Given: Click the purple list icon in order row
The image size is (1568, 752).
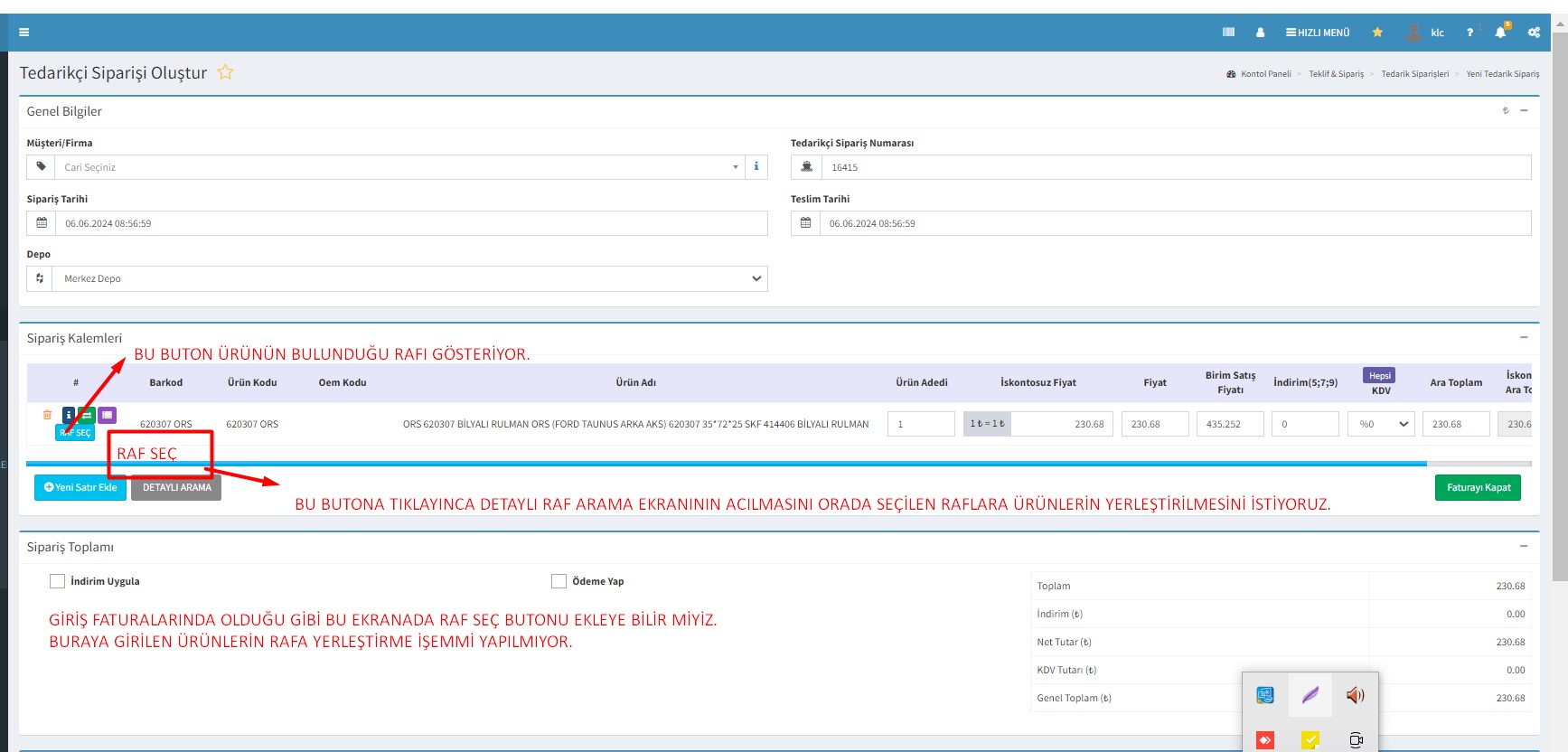Looking at the screenshot, I should click(x=107, y=415).
